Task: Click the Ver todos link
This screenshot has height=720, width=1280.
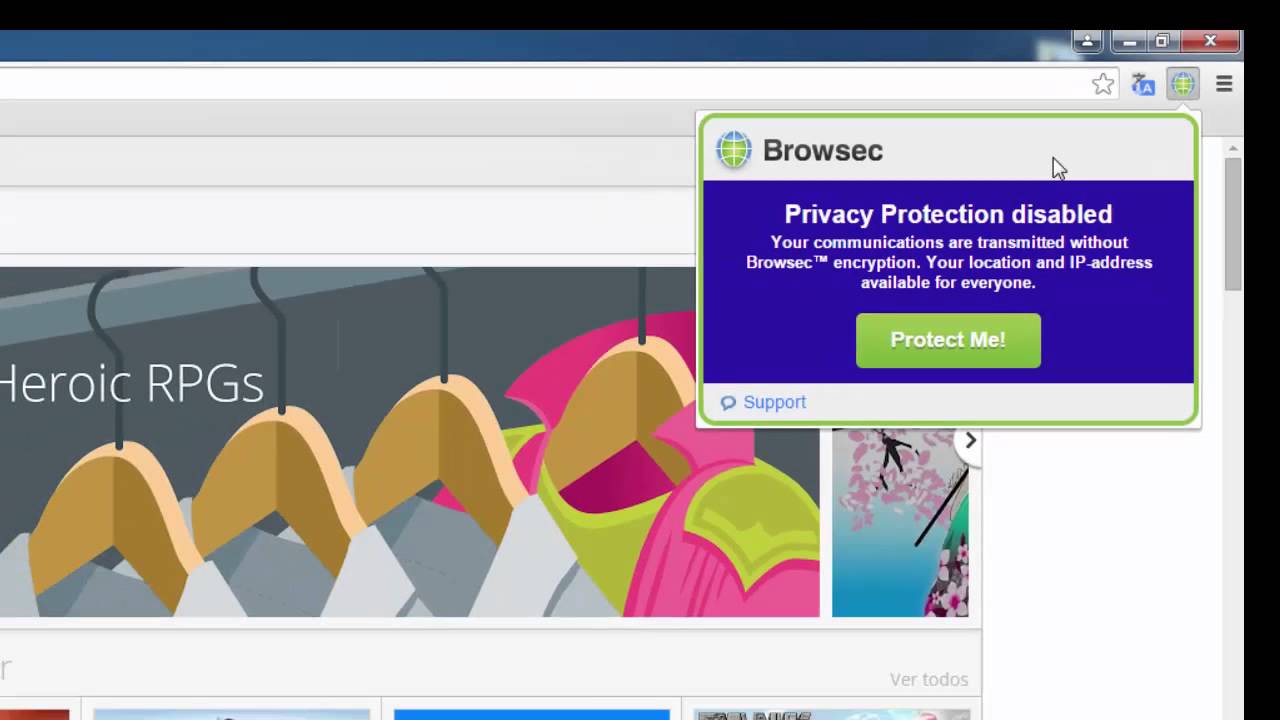Action: coord(929,680)
